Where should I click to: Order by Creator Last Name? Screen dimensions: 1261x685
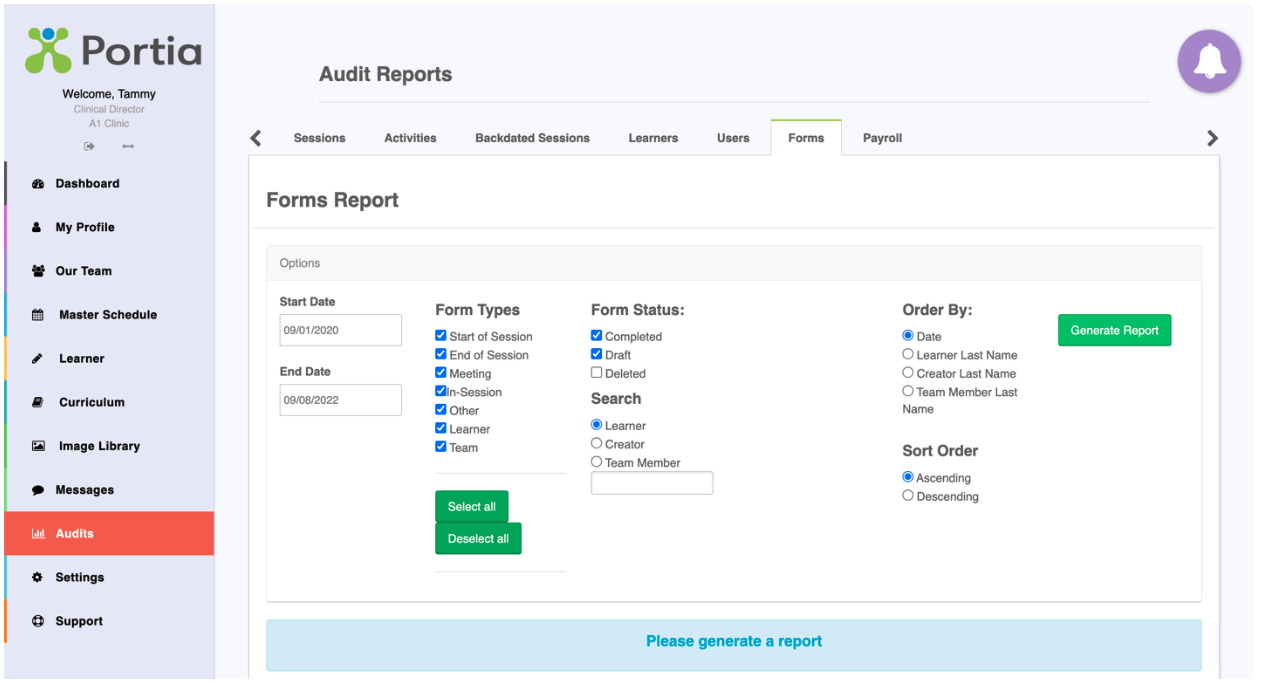(x=908, y=373)
